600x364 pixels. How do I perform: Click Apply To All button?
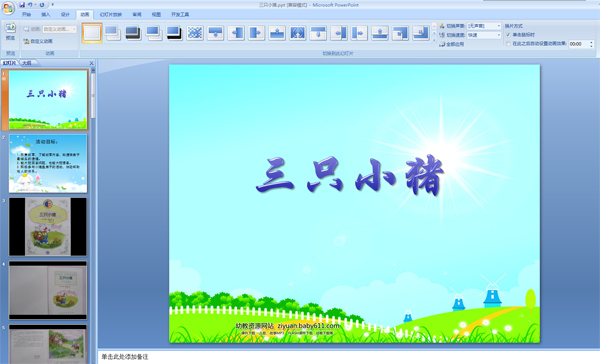pyautogui.click(x=452, y=44)
